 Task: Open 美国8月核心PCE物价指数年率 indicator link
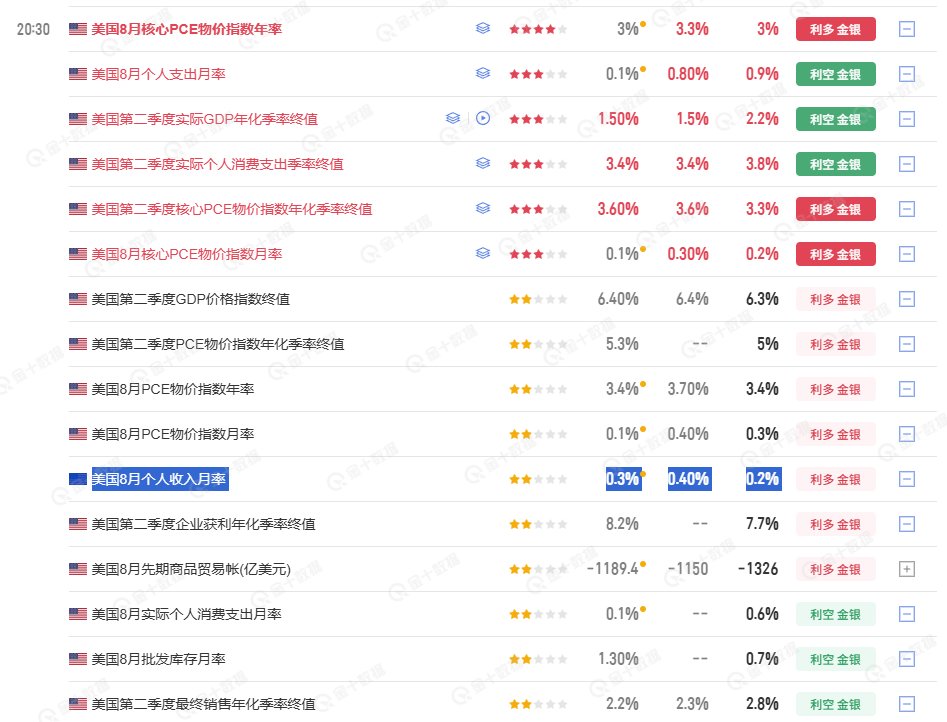tap(187, 29)
